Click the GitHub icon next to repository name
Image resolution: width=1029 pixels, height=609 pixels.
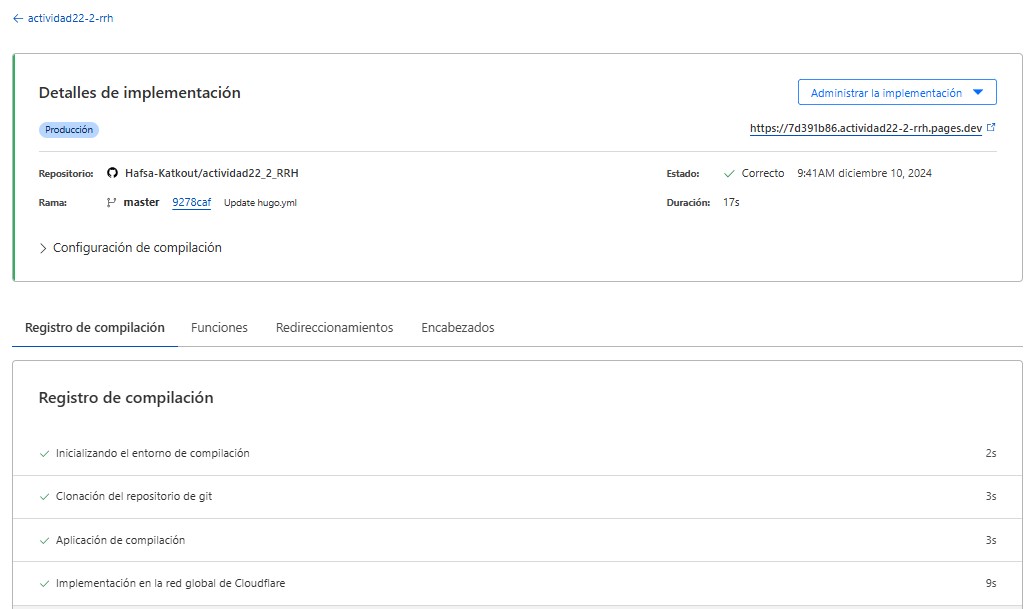[x=112, y=173]
